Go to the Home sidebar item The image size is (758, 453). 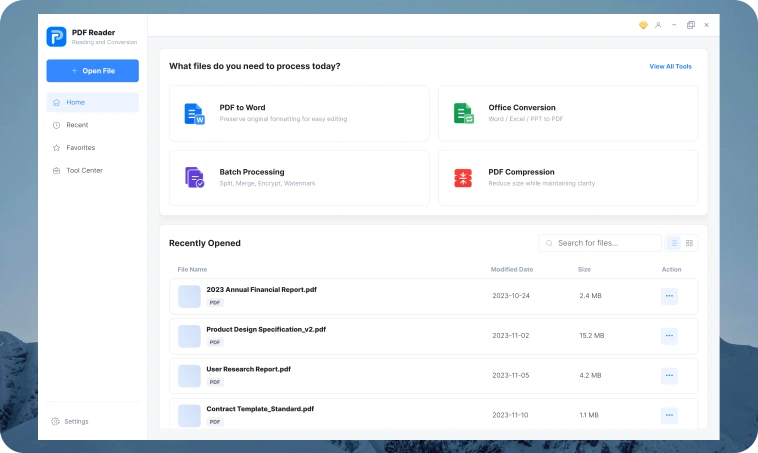pyautogui.click(x=92, y=102)
